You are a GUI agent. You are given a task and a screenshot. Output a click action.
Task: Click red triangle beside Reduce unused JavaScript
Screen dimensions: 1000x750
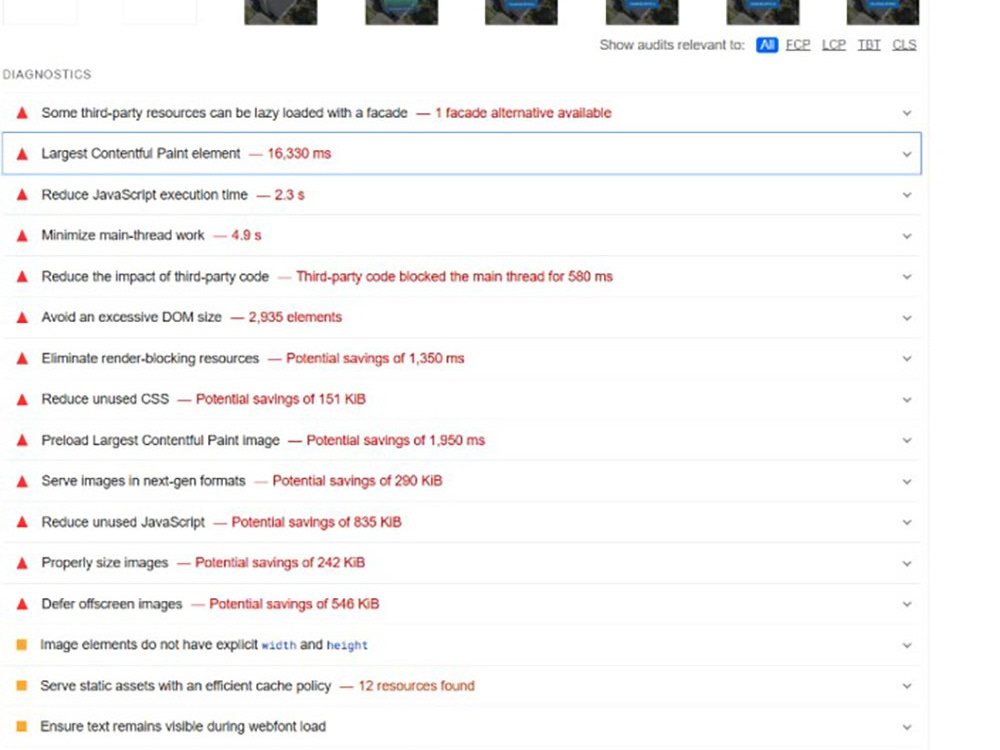click(x=22, y=522)
